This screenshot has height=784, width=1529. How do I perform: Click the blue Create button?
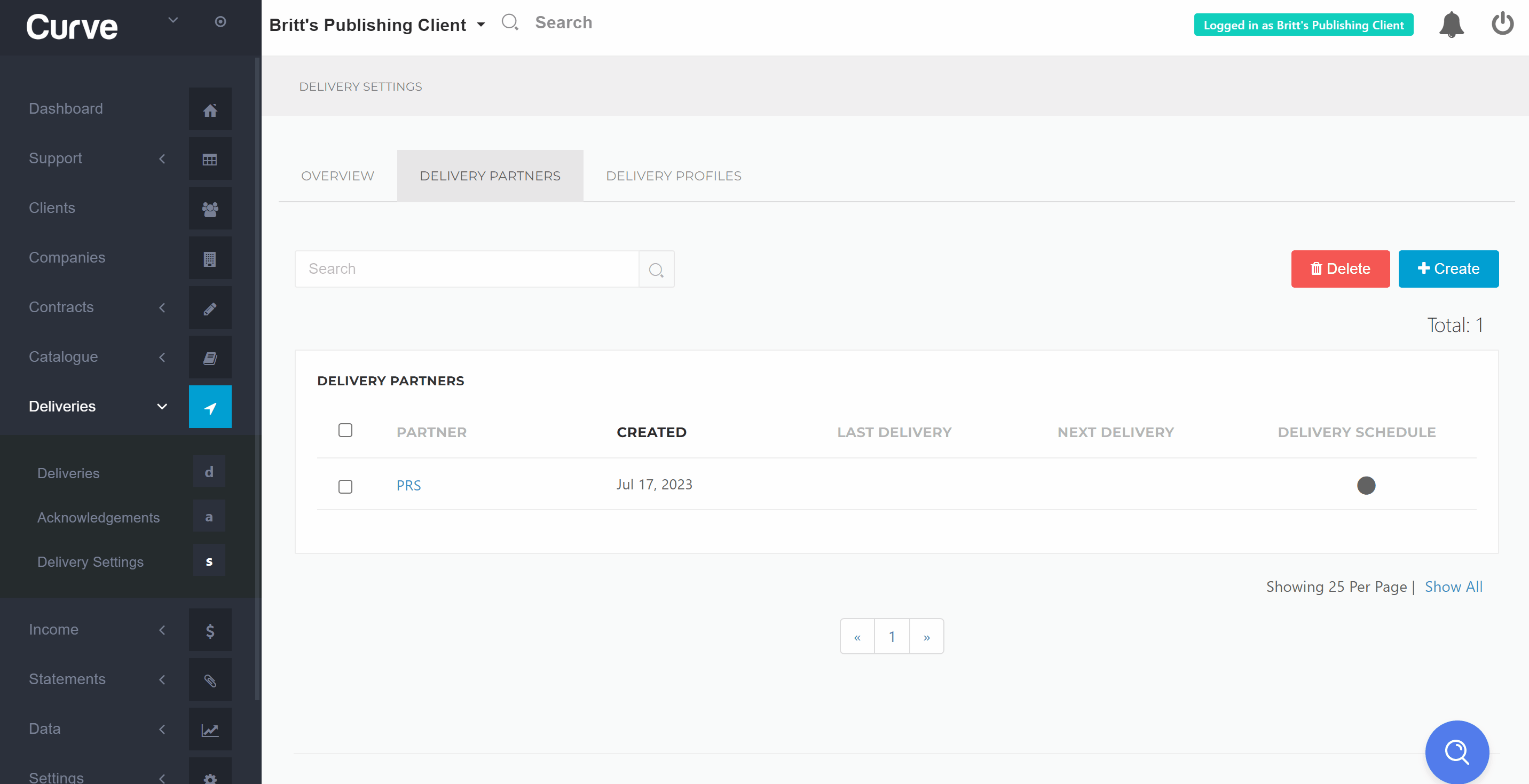tap(1448, 269)
